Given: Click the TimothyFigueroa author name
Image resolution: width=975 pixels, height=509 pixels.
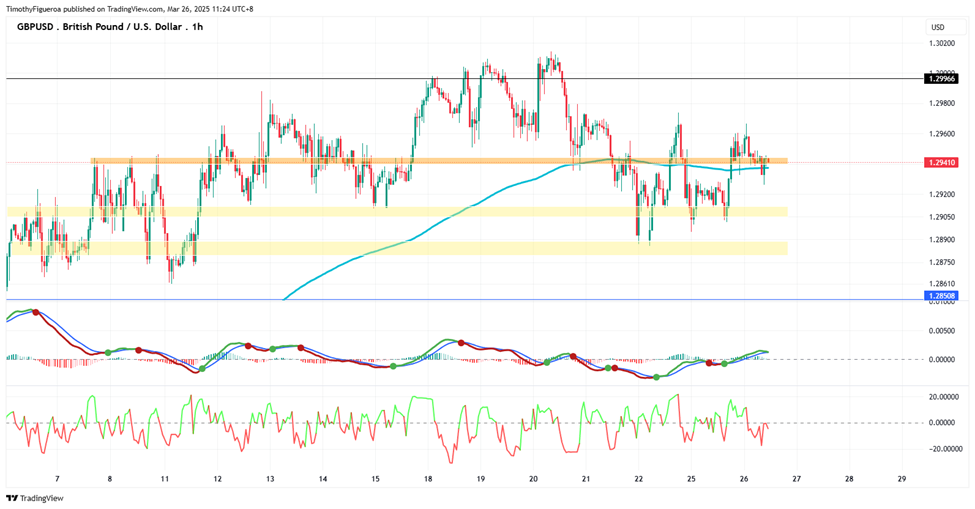Looking at the screenshot, I should (33, 9).
